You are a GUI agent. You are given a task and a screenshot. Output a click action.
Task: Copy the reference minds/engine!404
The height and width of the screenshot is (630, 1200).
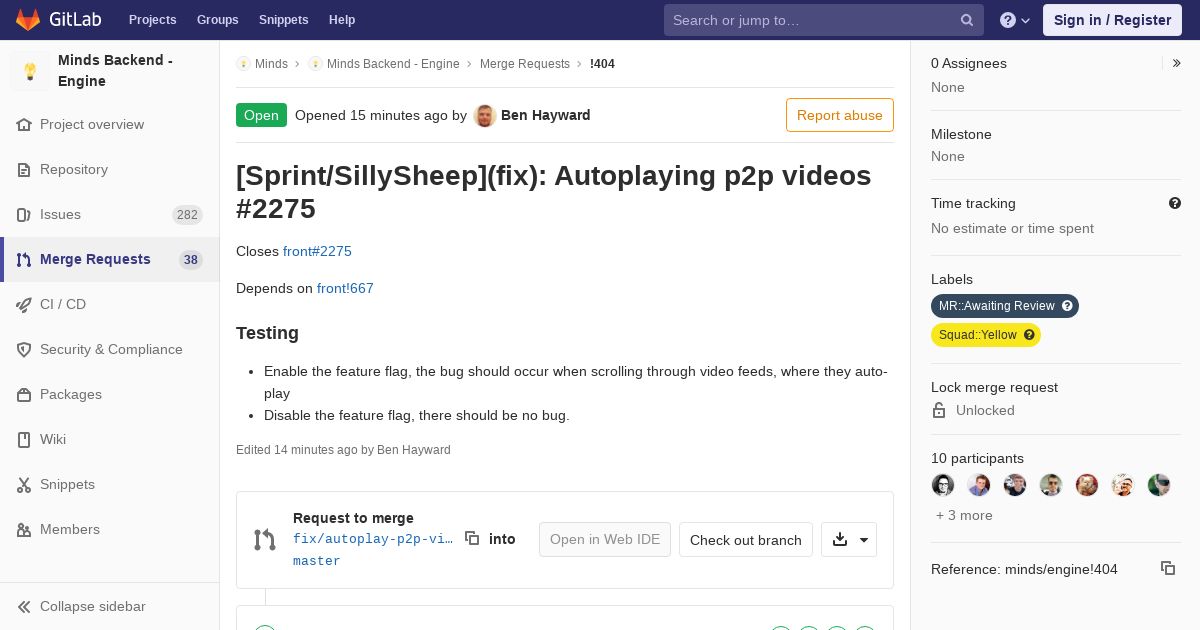[x=1168, y=568]
